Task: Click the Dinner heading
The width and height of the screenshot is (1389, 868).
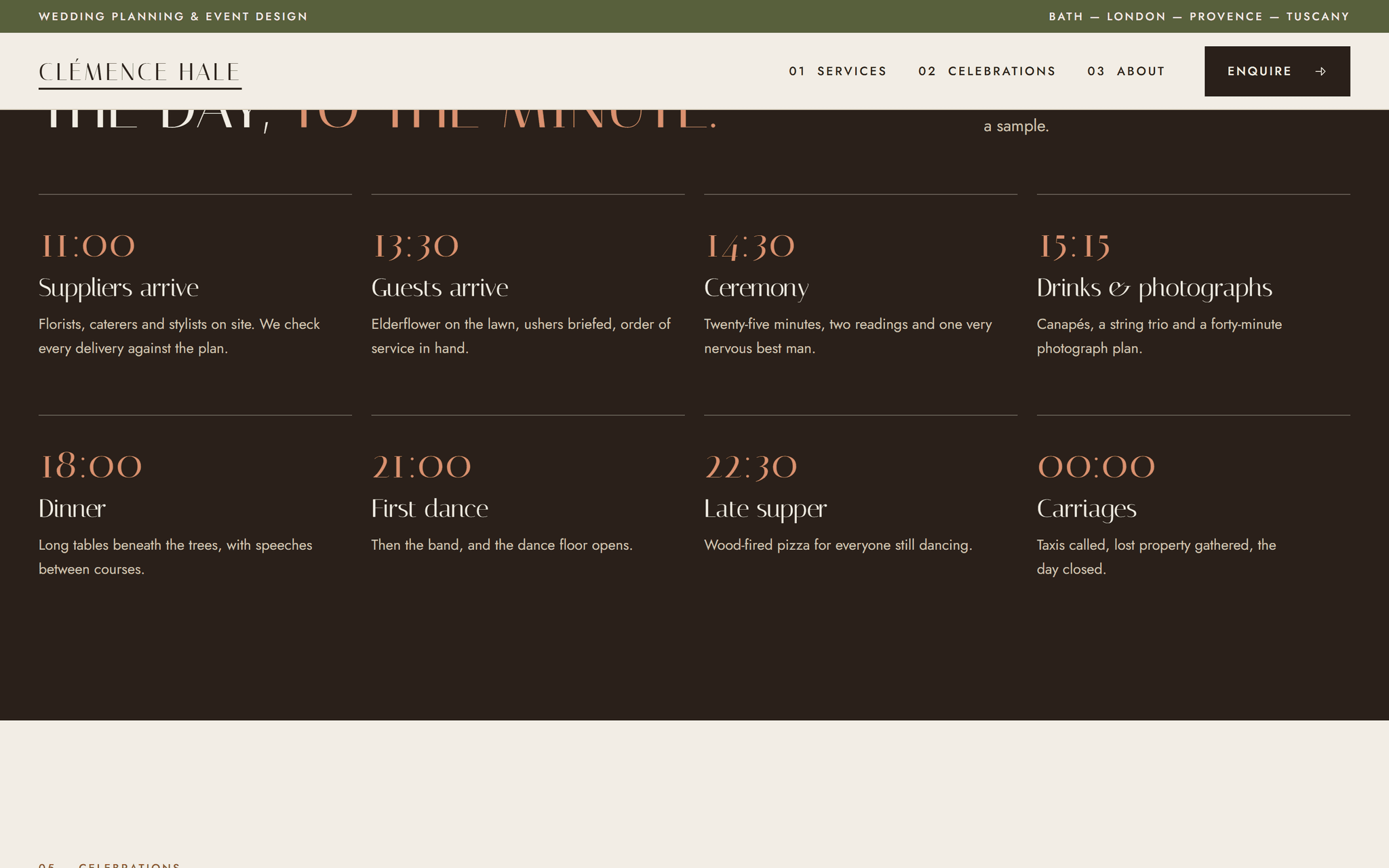Action: pyautogui.click(x=72, y=509)
